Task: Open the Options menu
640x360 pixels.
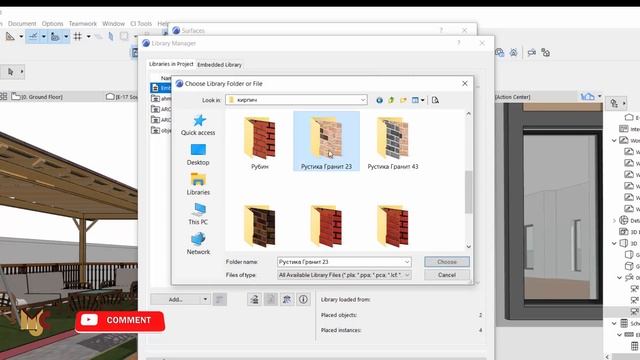Action: point(52,24)
